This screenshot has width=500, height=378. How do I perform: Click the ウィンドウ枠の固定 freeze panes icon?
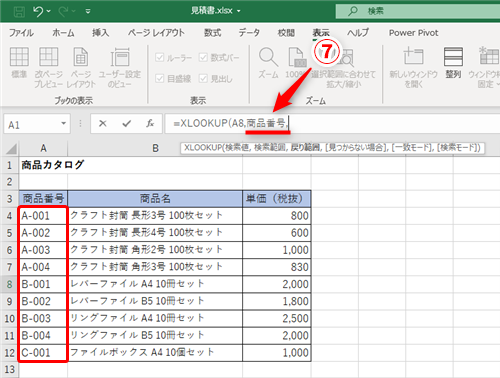(x=489, y=56)
